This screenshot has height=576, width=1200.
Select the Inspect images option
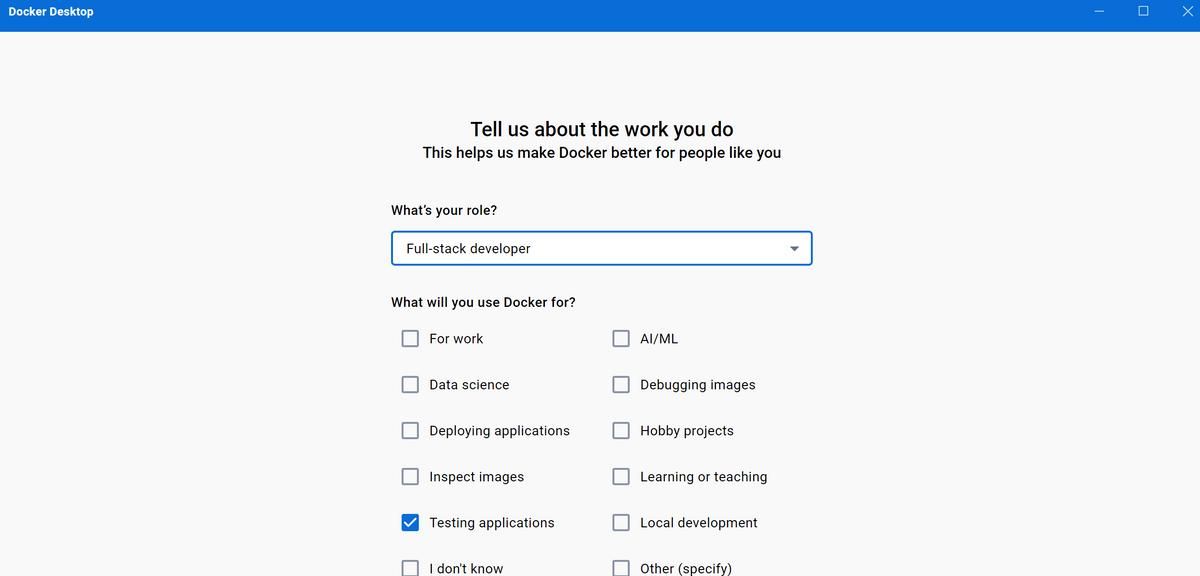click(410, 476)
